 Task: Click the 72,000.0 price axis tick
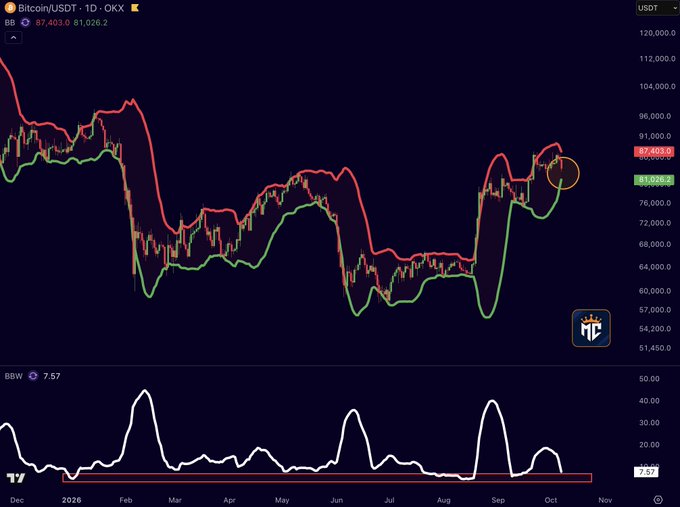[655, 223]
